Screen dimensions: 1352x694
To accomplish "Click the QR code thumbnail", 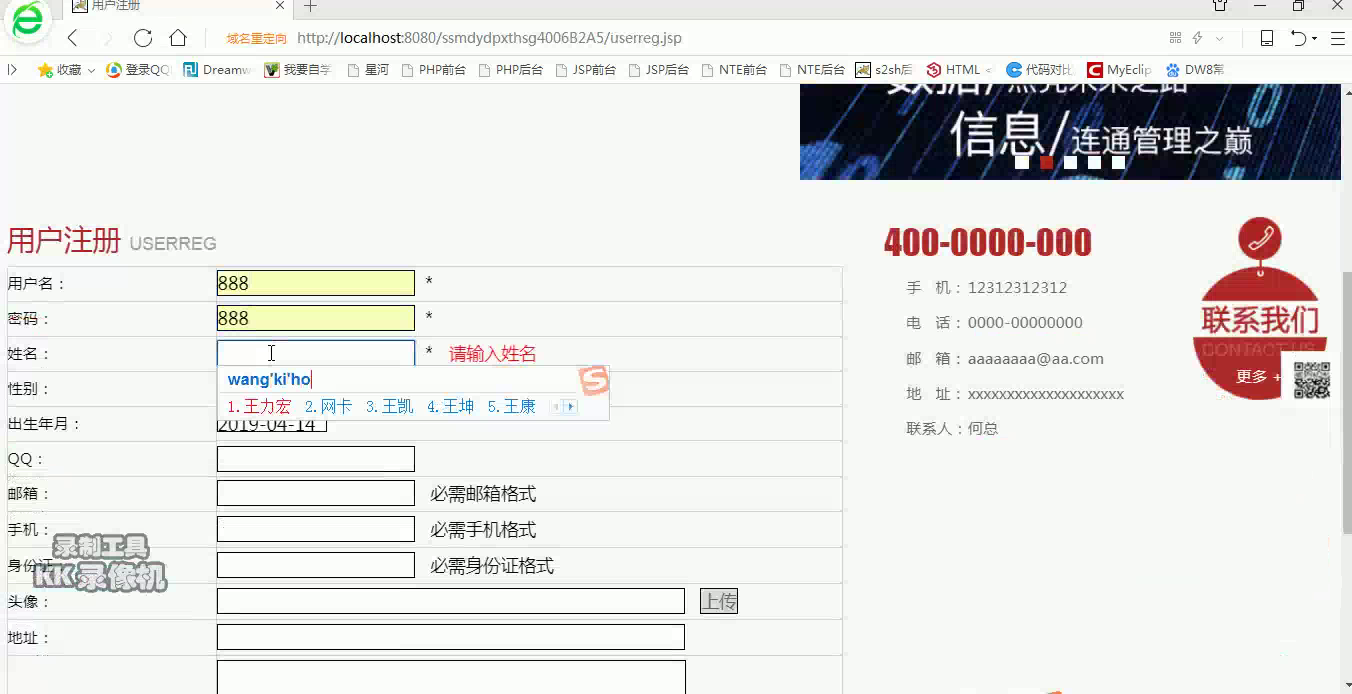I will 1312,380.
